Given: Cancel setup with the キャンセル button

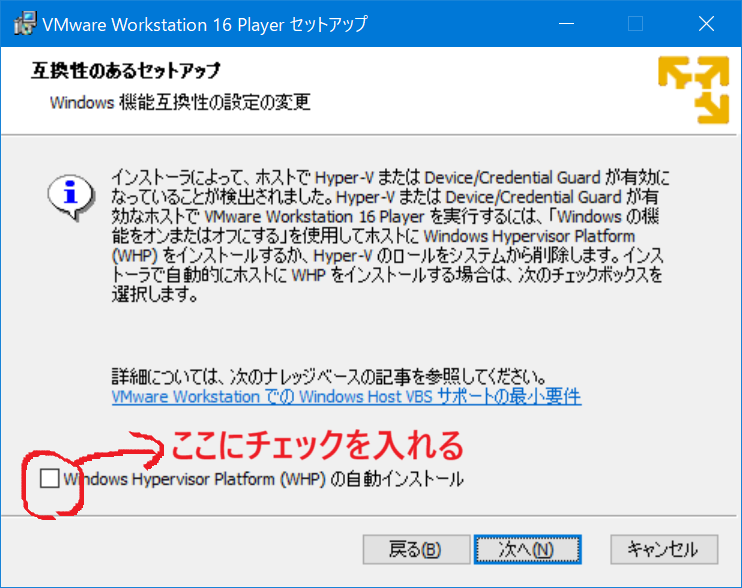Looking at the screenshot, I should 664,549.
